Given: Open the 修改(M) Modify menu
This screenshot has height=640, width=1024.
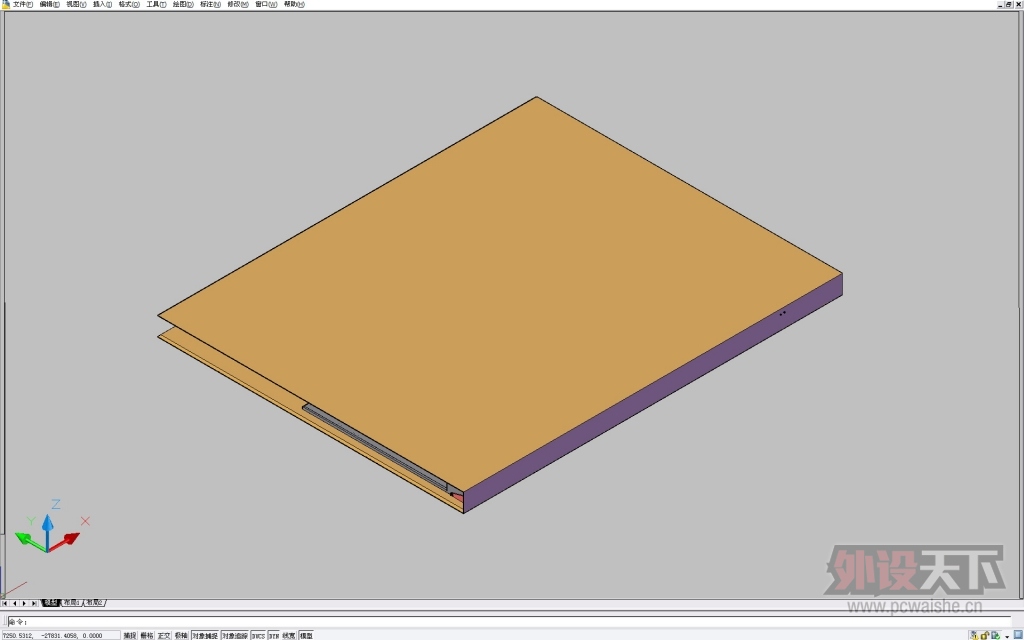Looking at the screenshot, I should coord(238,4).
